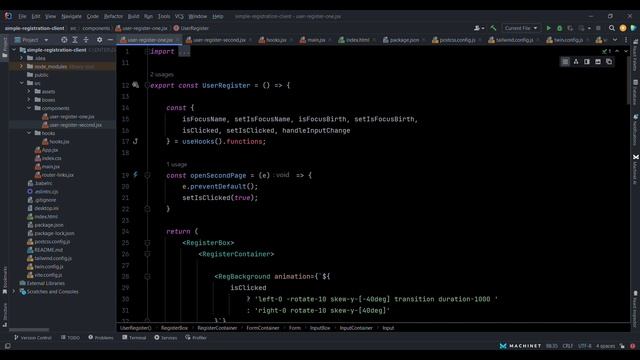This screenshot has height=360, width=640.
Task: Click the inspections checkmark widget in editor
Action: point(606,51)
